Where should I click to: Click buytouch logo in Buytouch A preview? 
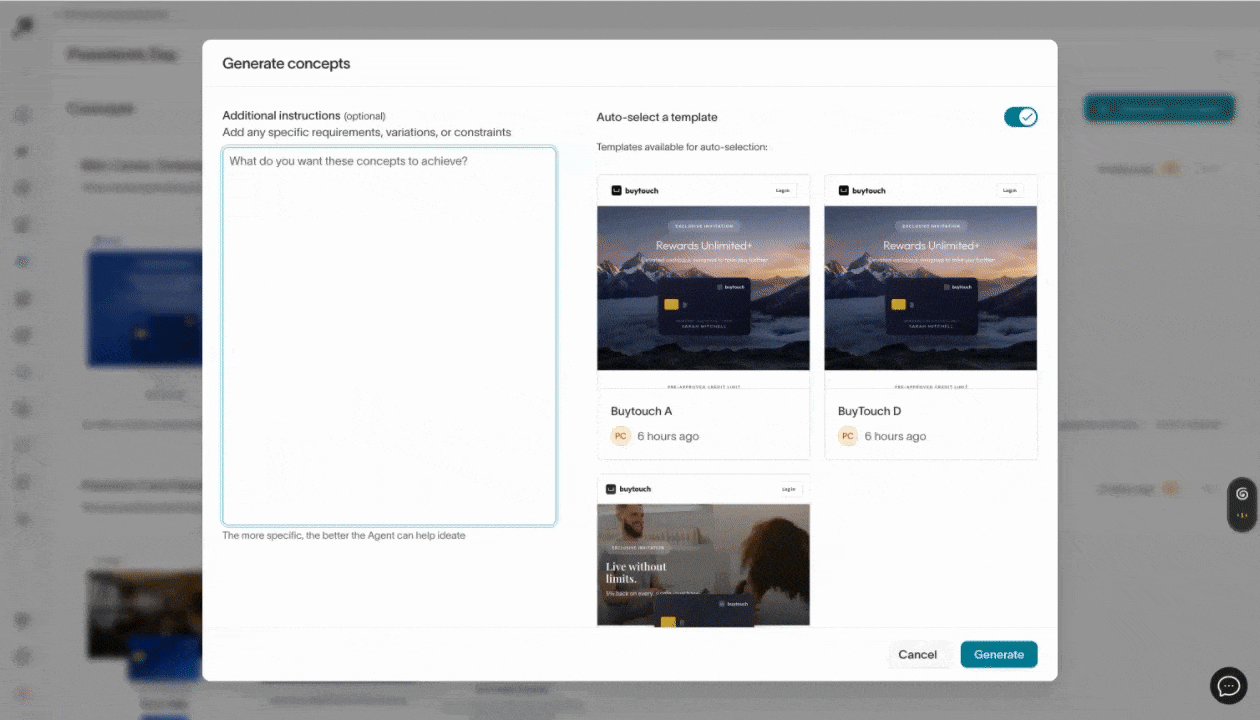pyautogui.click(x=635, y=190)
